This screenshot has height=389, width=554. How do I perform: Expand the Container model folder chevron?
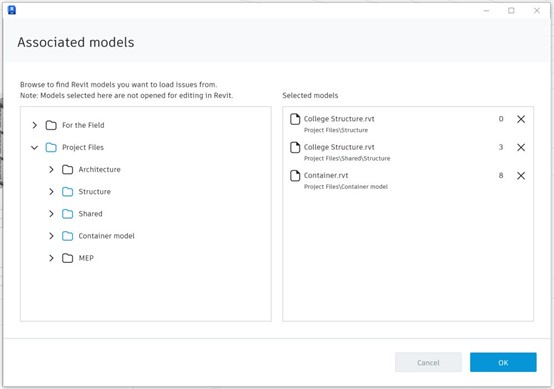coord(51,236)
